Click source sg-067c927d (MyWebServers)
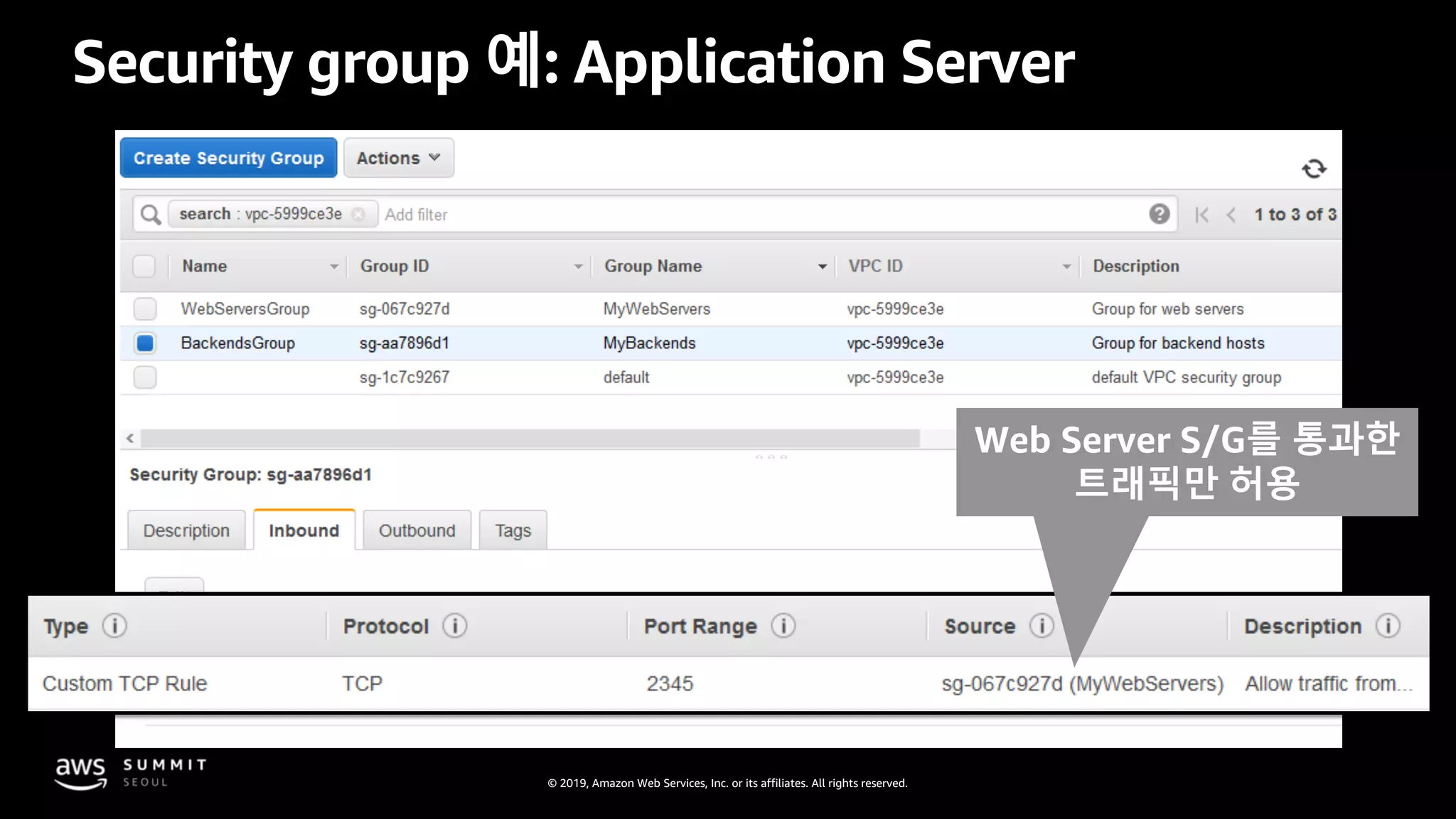The image size is (1456, 819). (x=1083, y=683)
